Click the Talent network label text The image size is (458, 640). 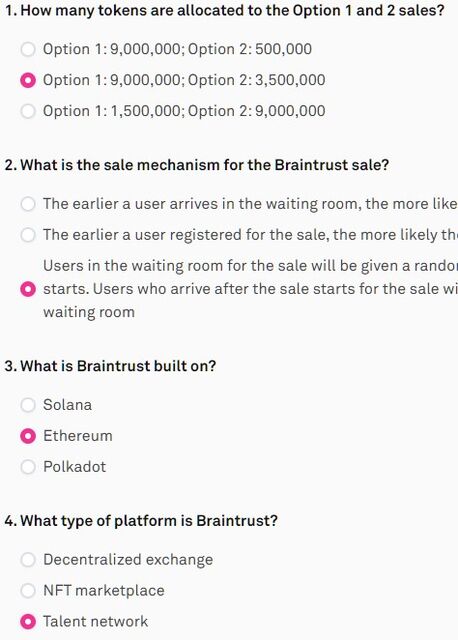[x=96, y=622]
